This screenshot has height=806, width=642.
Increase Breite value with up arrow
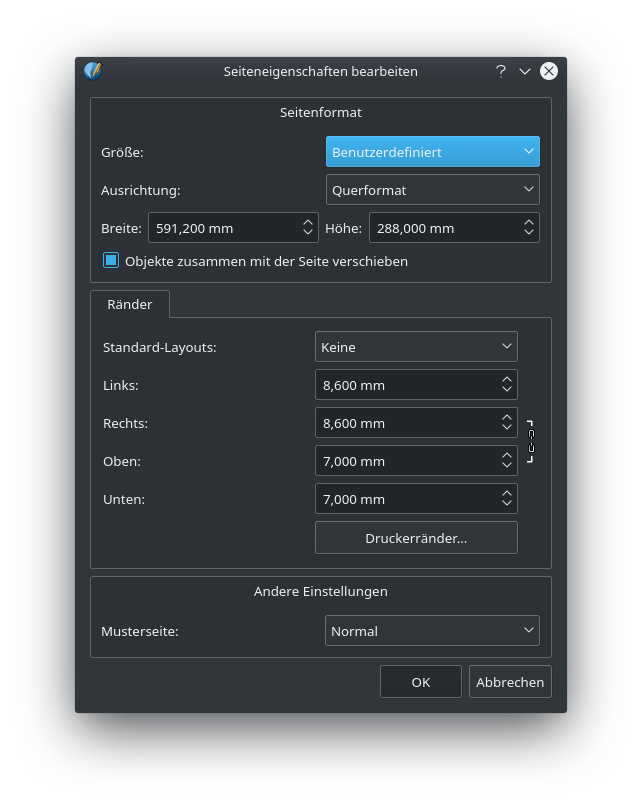[308, 222]
